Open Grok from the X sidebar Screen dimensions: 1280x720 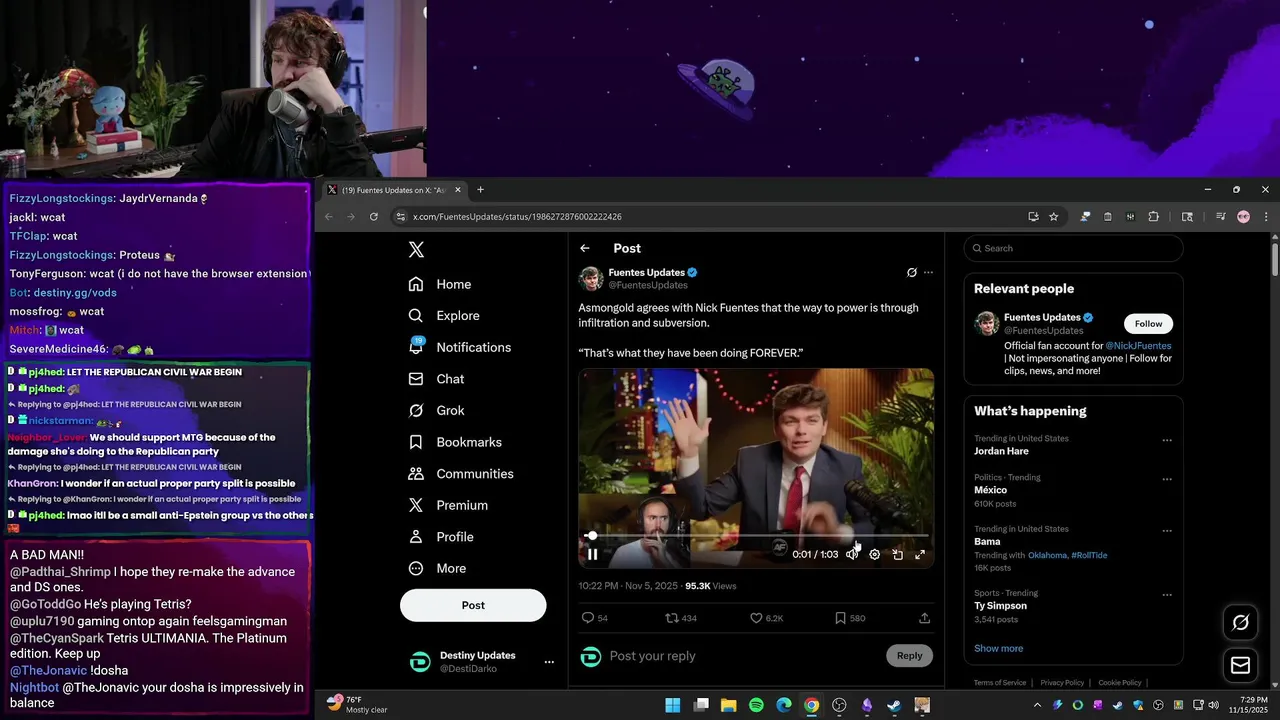tap(437, 411)
